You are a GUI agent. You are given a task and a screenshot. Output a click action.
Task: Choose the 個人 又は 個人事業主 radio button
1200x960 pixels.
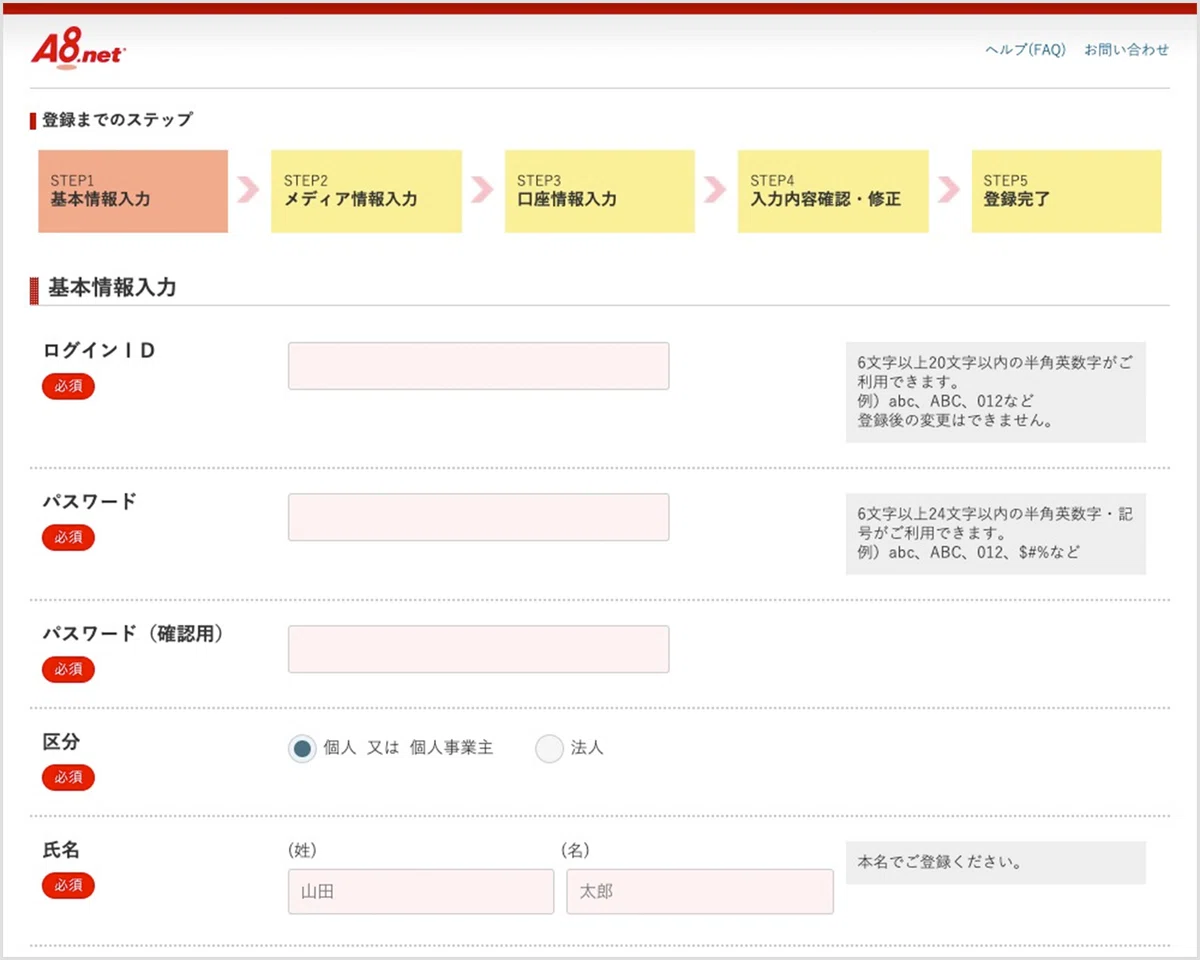302,748
